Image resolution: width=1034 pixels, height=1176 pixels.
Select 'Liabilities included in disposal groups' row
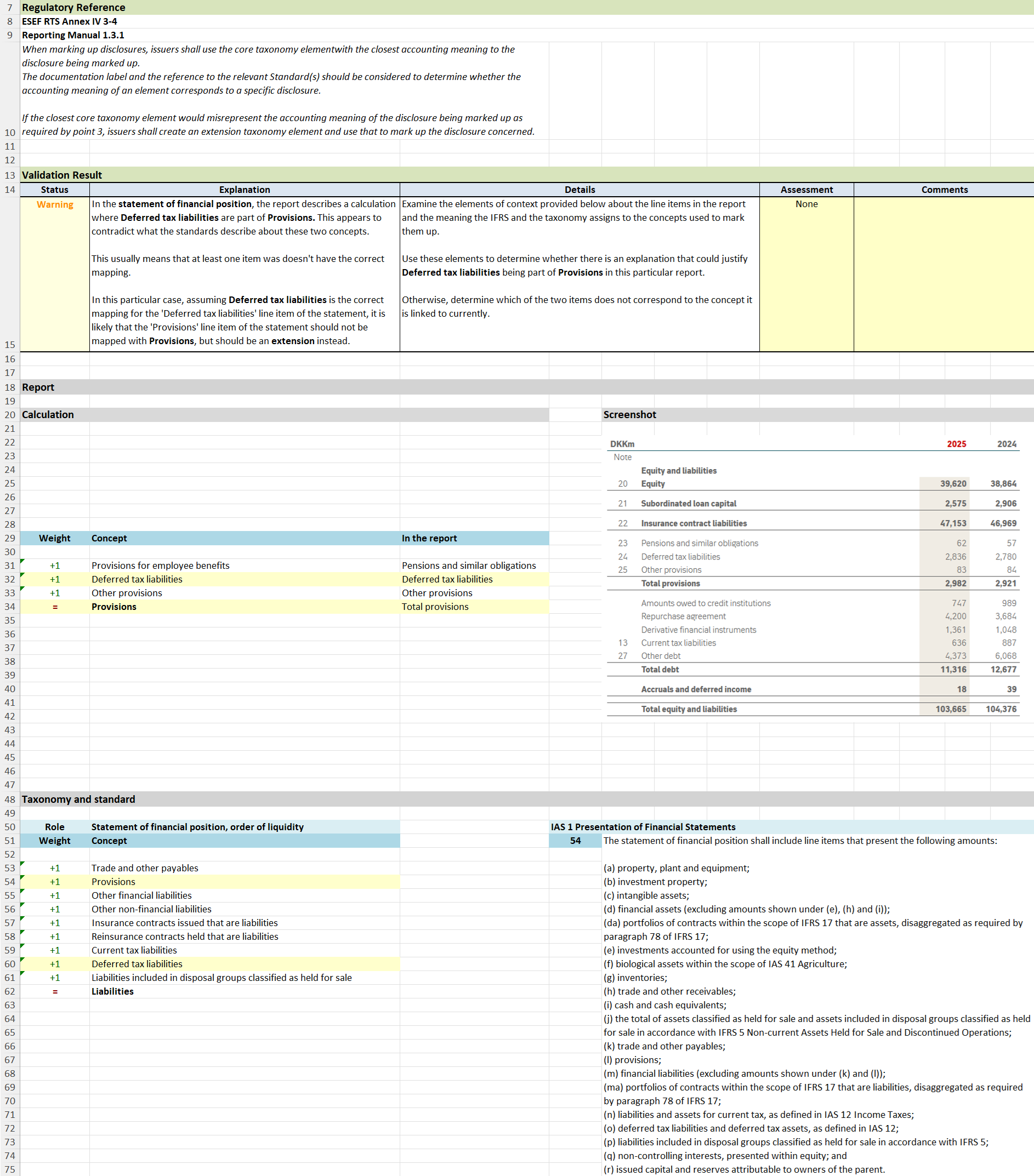tap(245, 978)
